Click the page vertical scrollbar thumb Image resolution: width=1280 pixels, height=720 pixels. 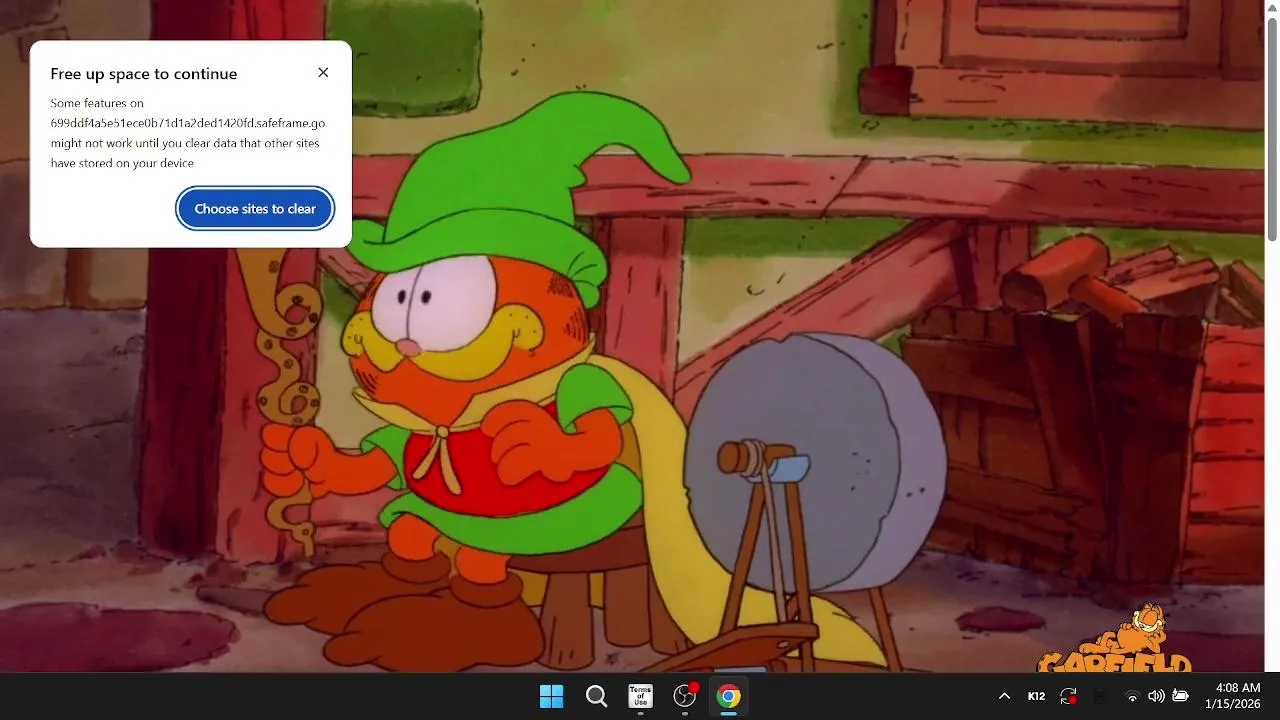click(1272, 130)
